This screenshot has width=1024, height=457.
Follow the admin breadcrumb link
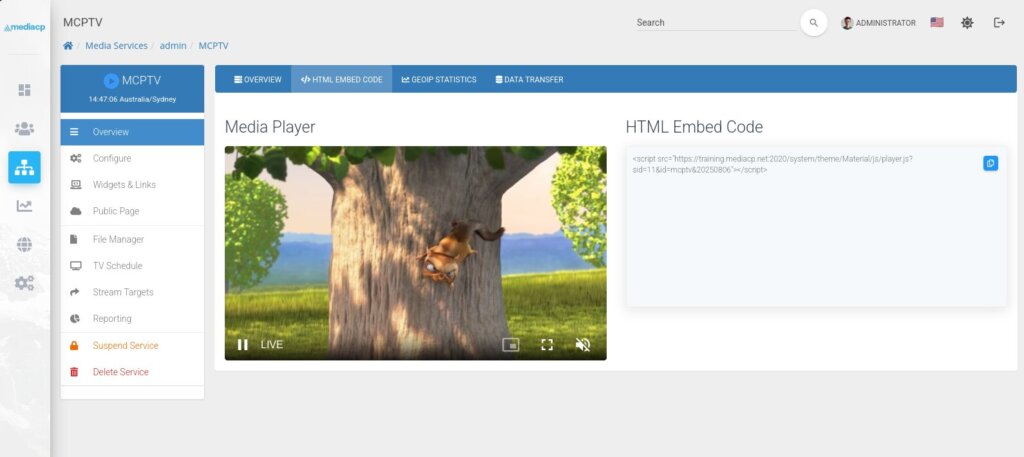click(x=173, y=46)
